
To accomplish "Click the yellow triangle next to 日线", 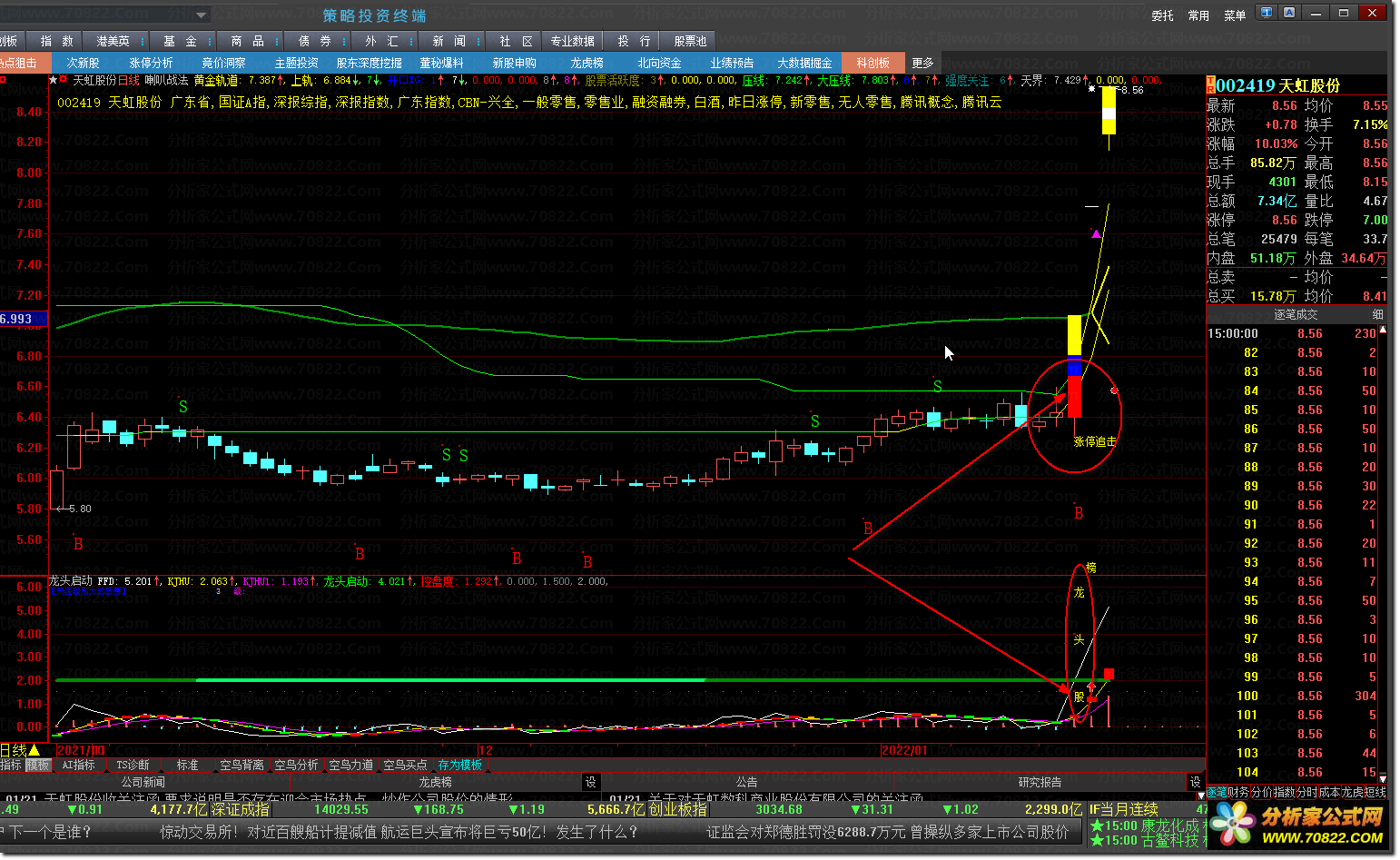I will point(35,750).
